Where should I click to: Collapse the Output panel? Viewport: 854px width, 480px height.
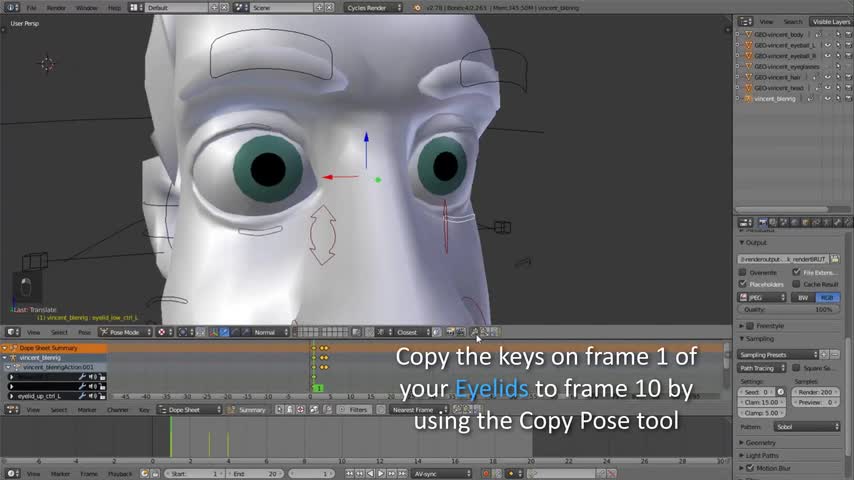click(742, 242)
